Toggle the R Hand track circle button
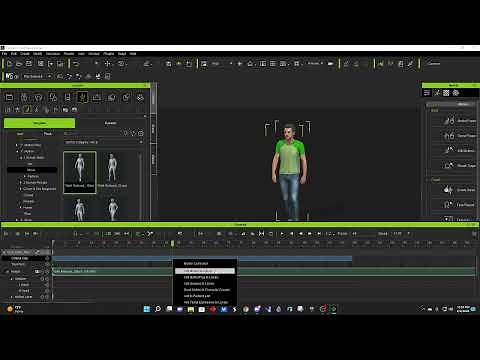The height and width of the screenshot is (360, 480). [47, 291]
